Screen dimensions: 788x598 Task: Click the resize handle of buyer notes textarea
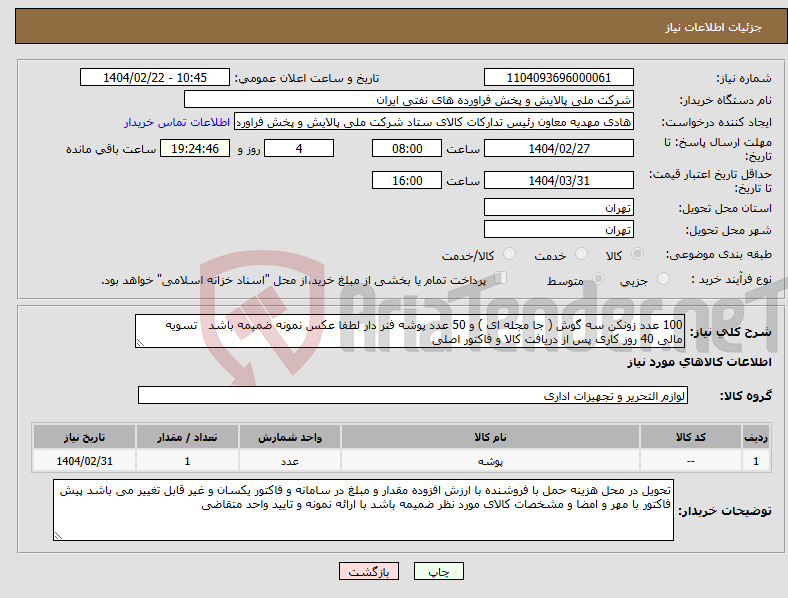(x=58, y=536)
